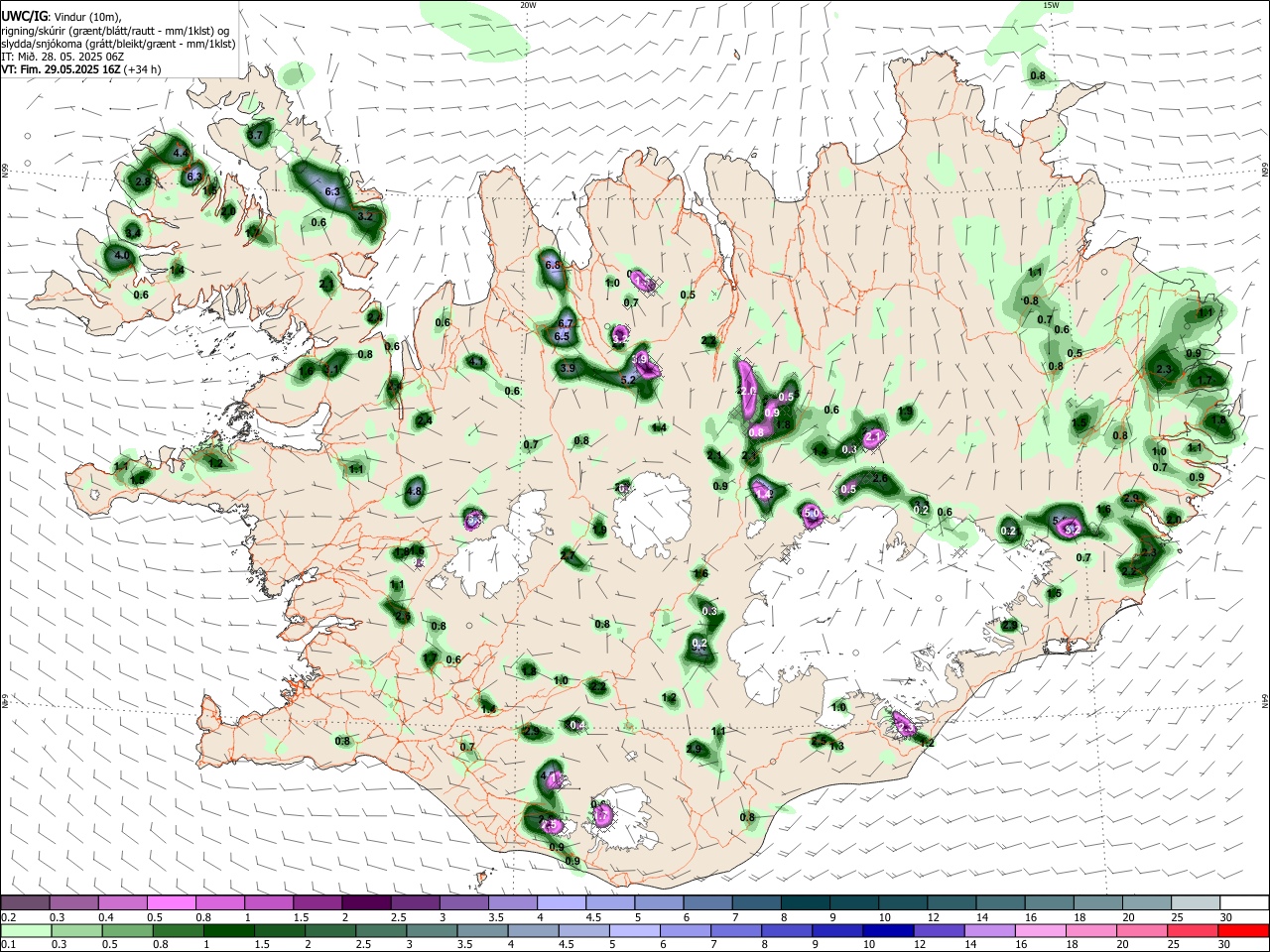Screen dimensions: 1270x952
Task: Click the 'slydda/snjókoma' legend description line
Action: point(117,44)
